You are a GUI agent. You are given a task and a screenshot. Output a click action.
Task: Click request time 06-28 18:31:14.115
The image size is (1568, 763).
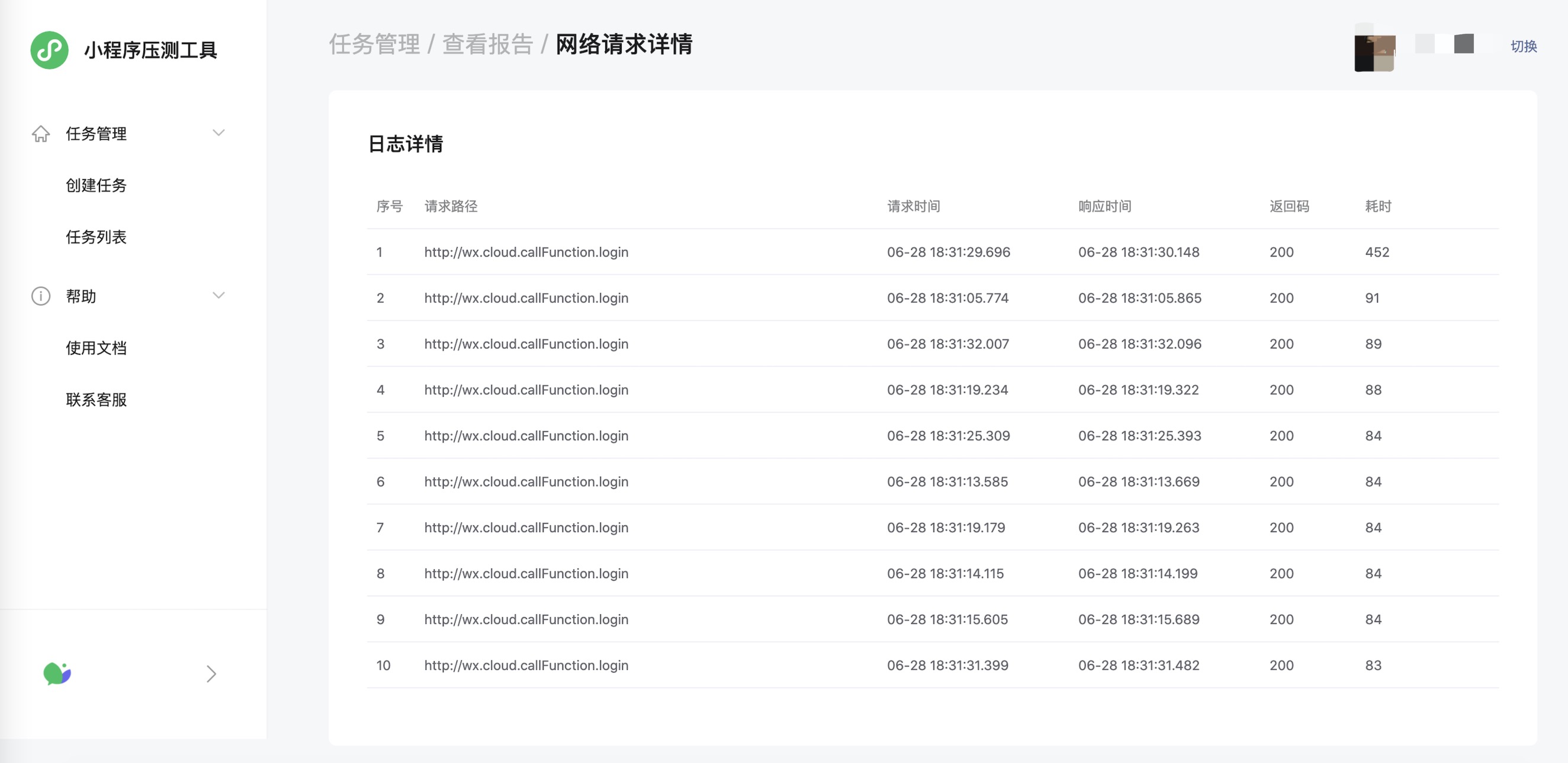[x=945, y=573]
